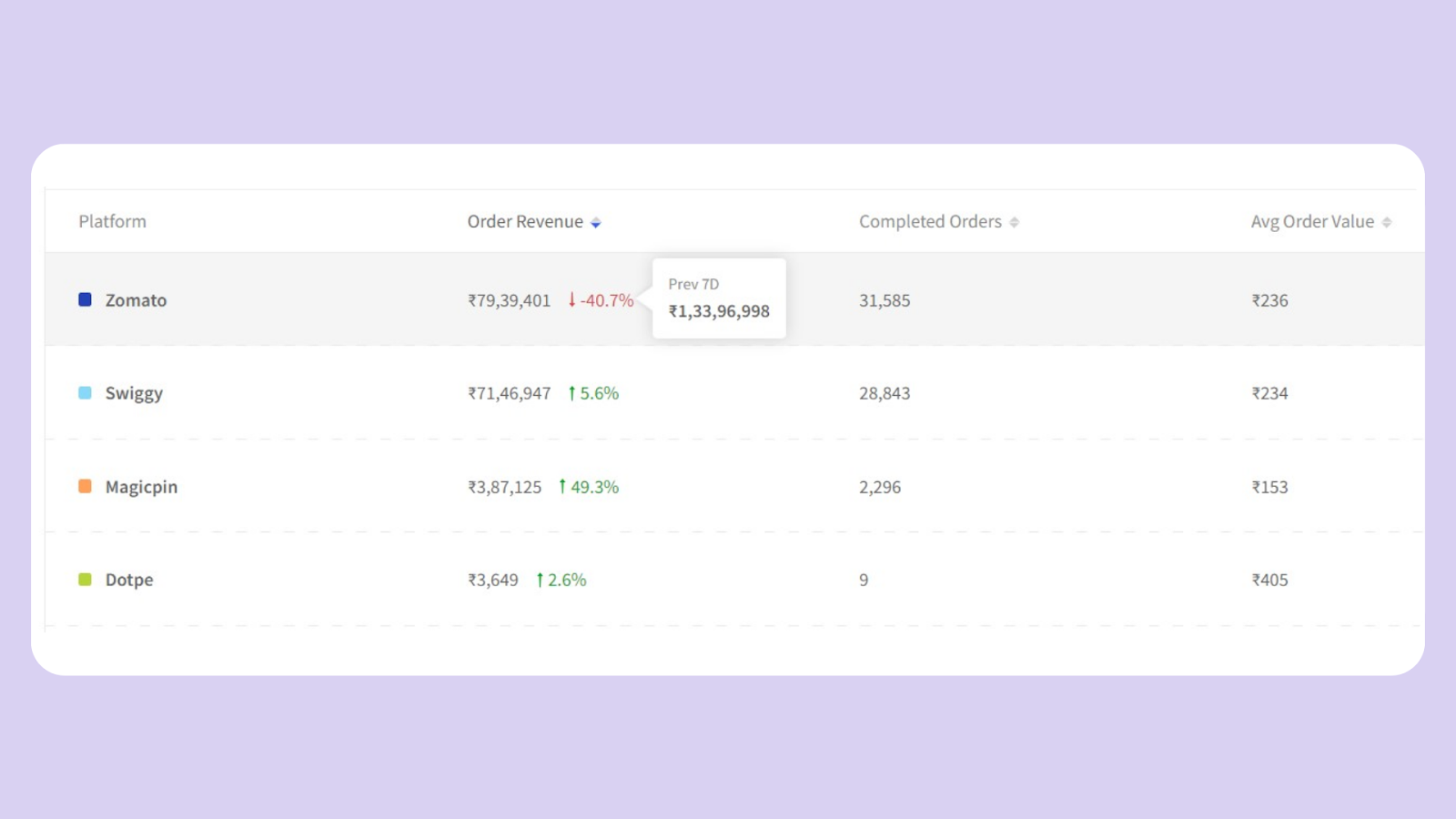Click the green up arrow beside 2.6%
The height and width of the screenshot is (819, 1456).
tap(539, 580)
